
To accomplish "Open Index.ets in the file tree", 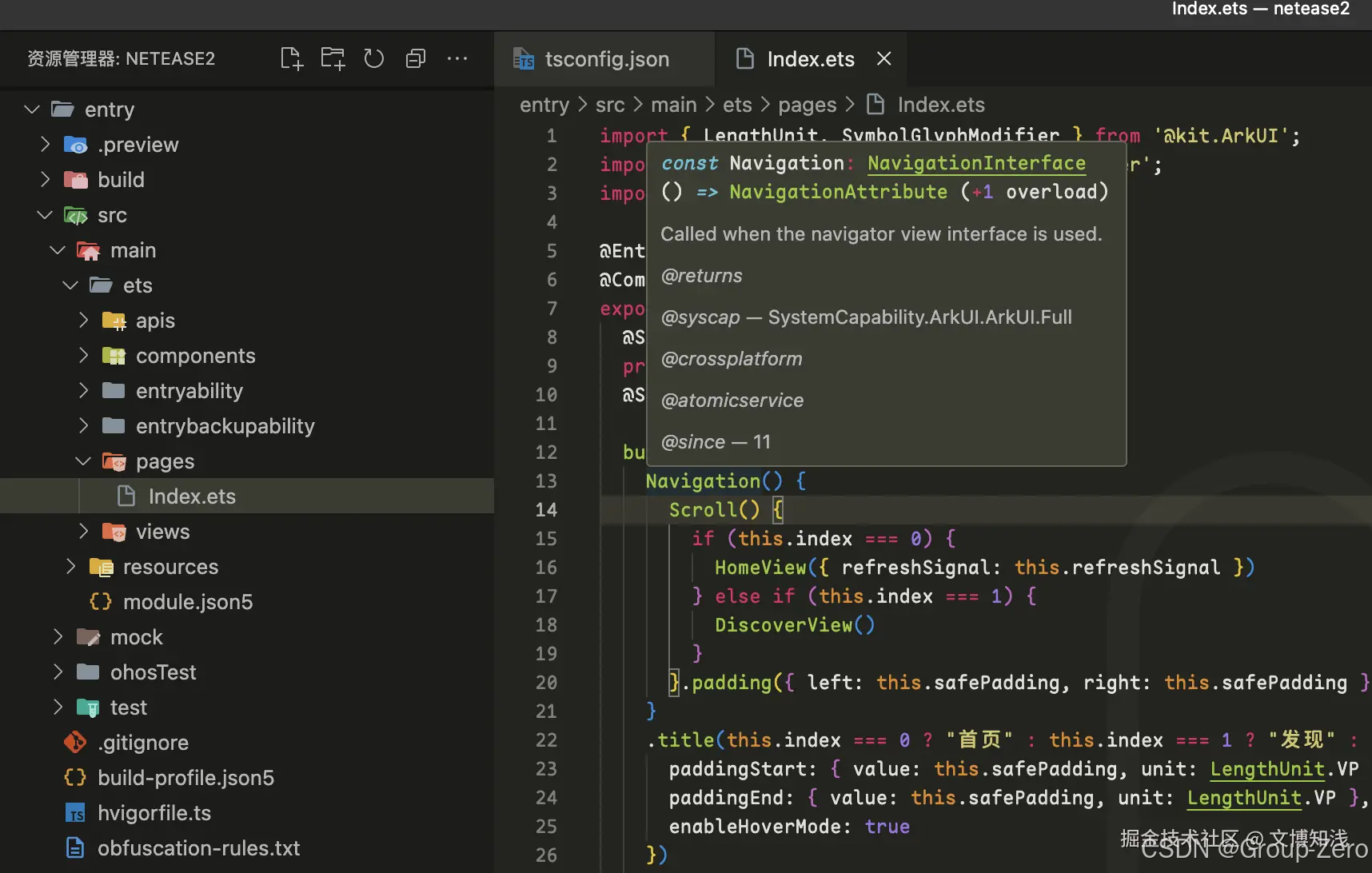I will (247, 496).
